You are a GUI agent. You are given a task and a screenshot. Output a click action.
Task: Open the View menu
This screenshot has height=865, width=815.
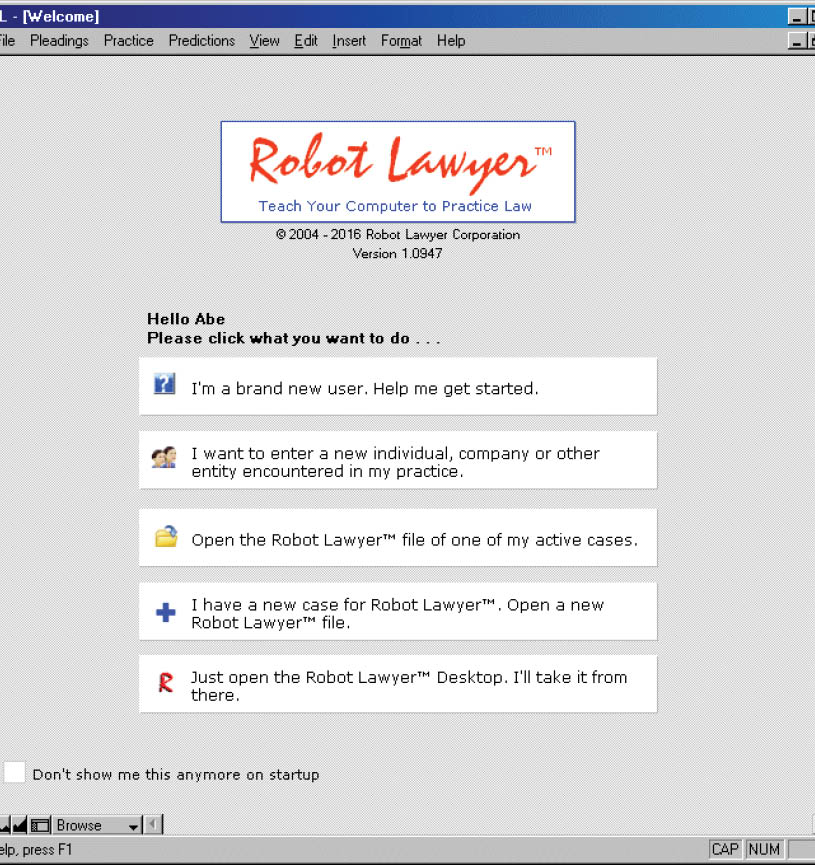(264, 41)
